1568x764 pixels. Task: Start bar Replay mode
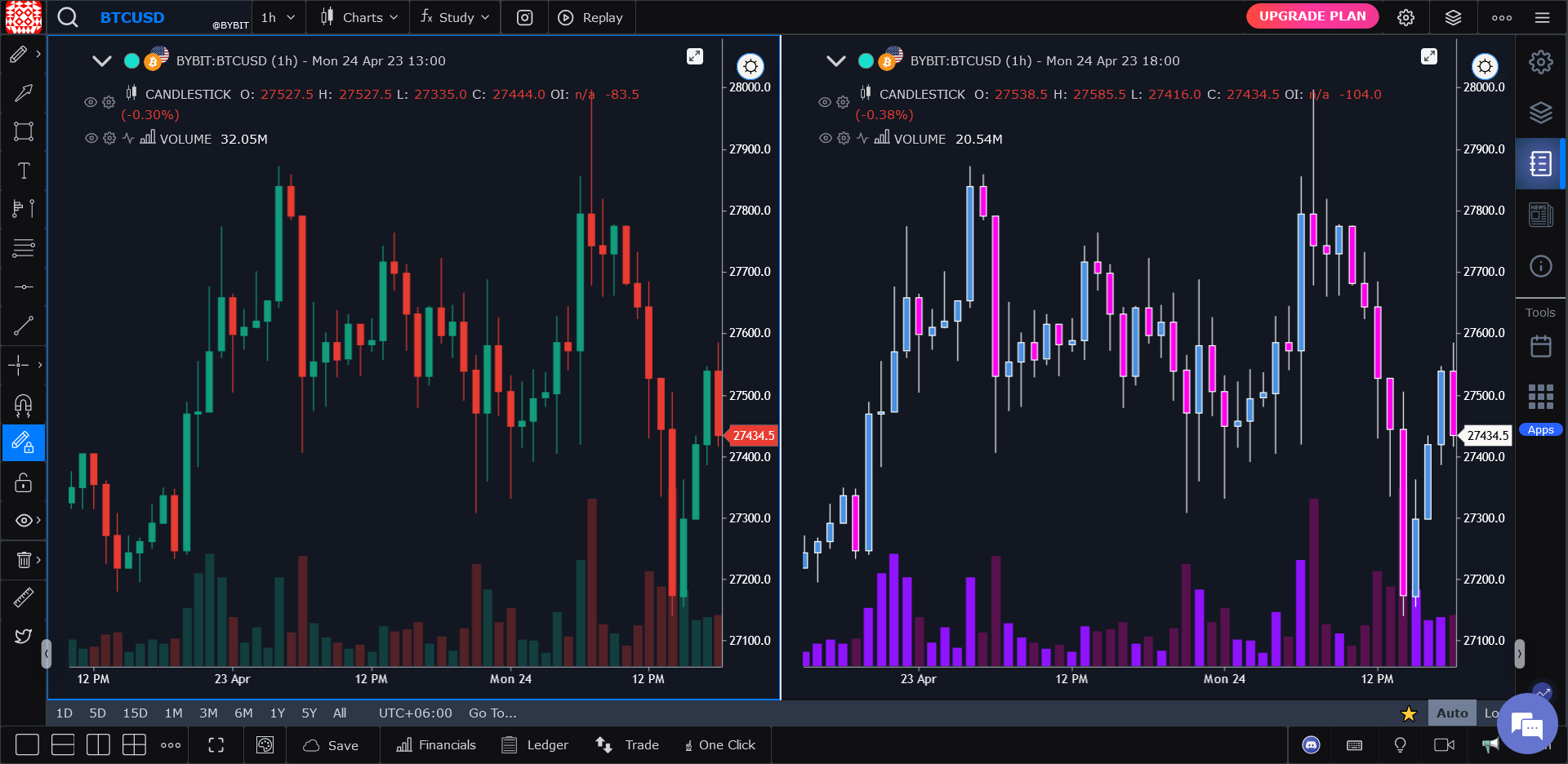(590, 18)
